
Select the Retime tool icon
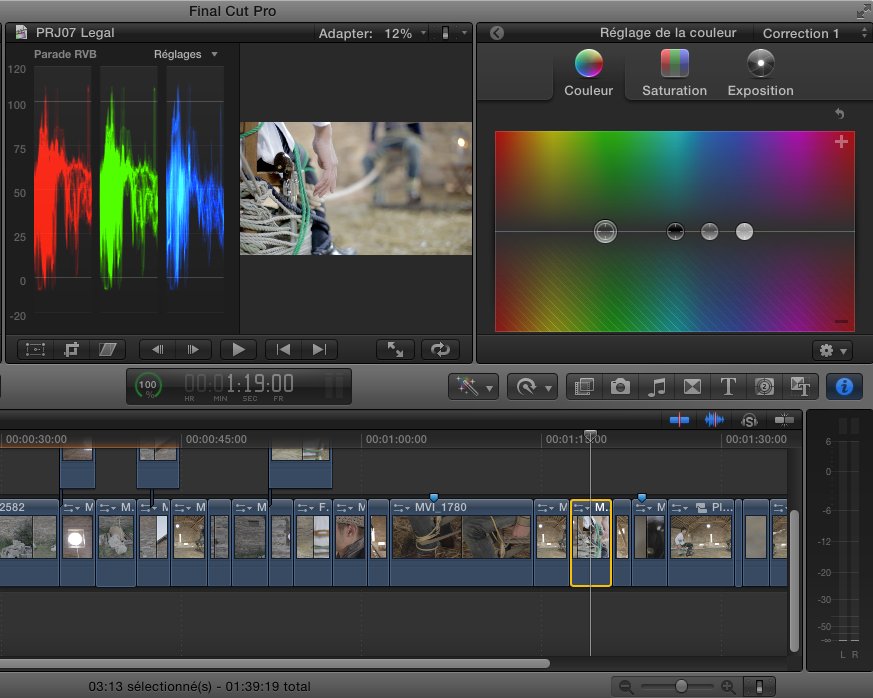click(525, 386)
